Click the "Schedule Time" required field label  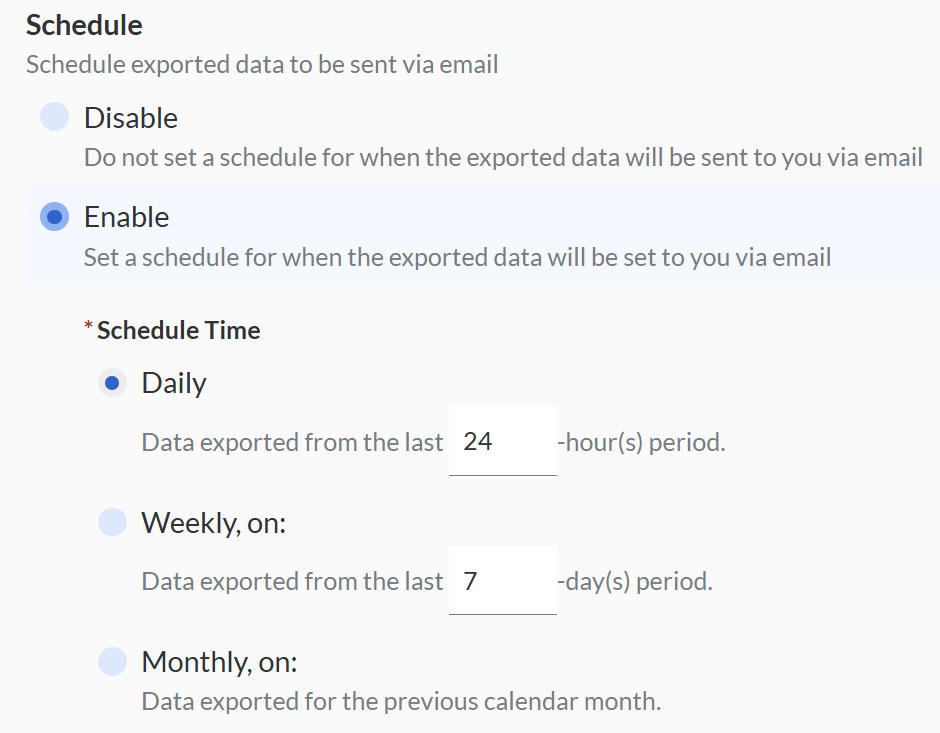[x=178, y=330]
